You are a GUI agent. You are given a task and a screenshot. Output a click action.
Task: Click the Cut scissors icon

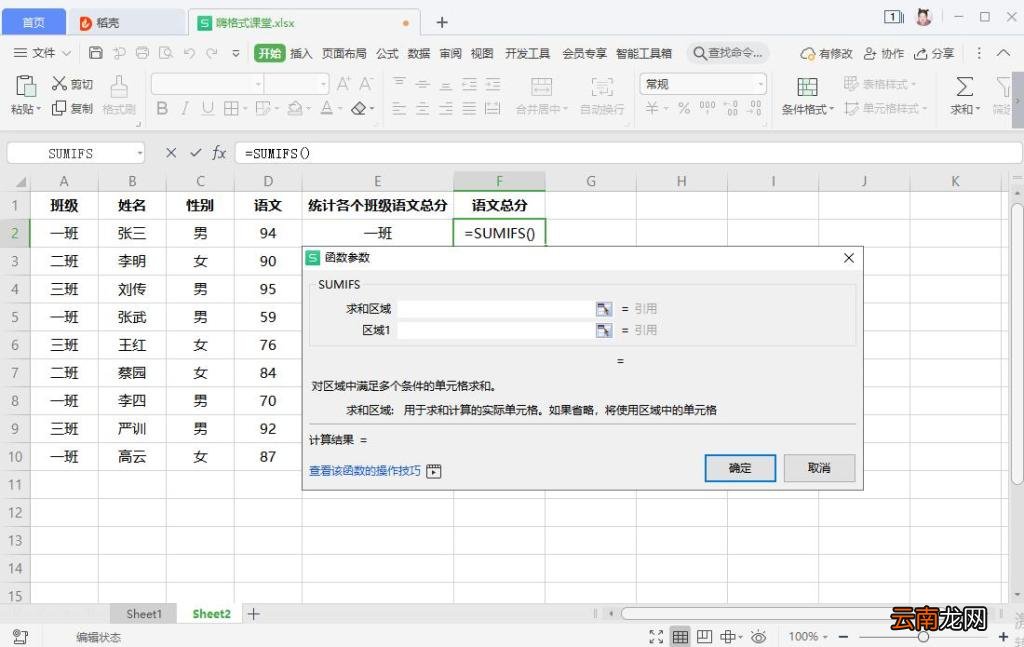tap(59, 84)
